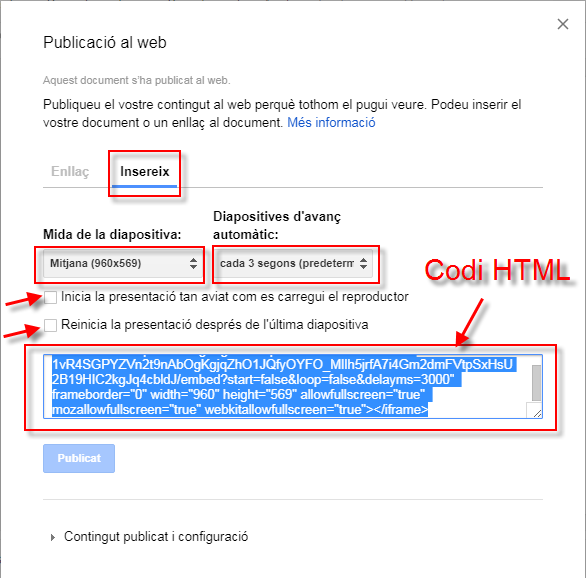Close the Publicació al web dialog

click(x=562, y=24)
